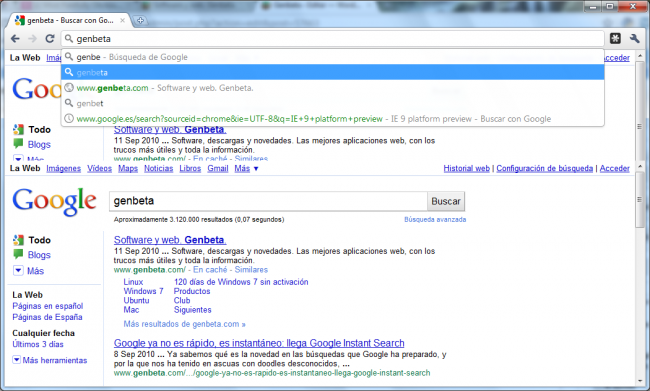This screenshot has height=391, width=650.
Task: Filter by Páginas en español
Action: coord(48,306)
